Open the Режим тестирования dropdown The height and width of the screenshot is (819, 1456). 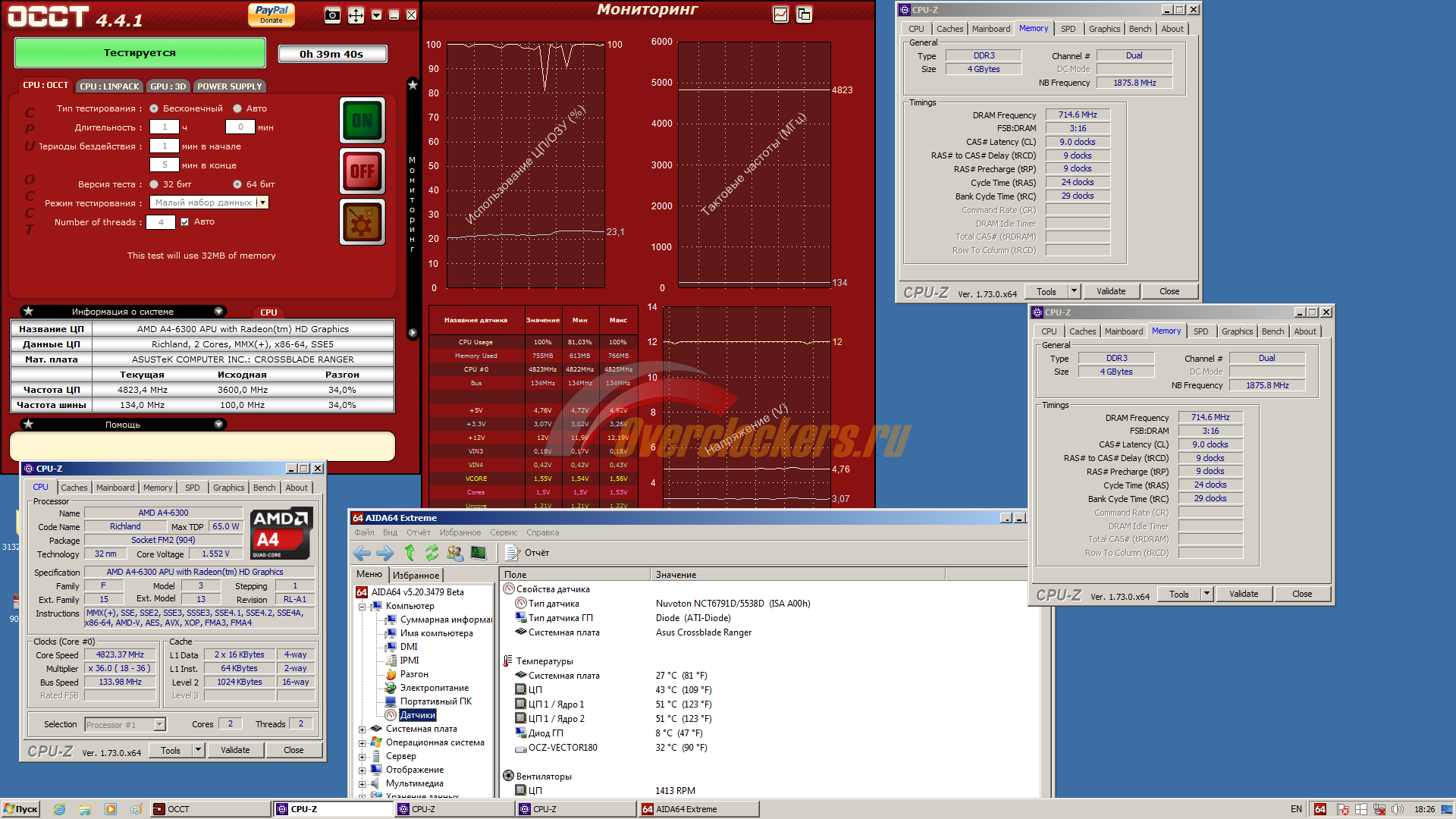tap(262, 202)
